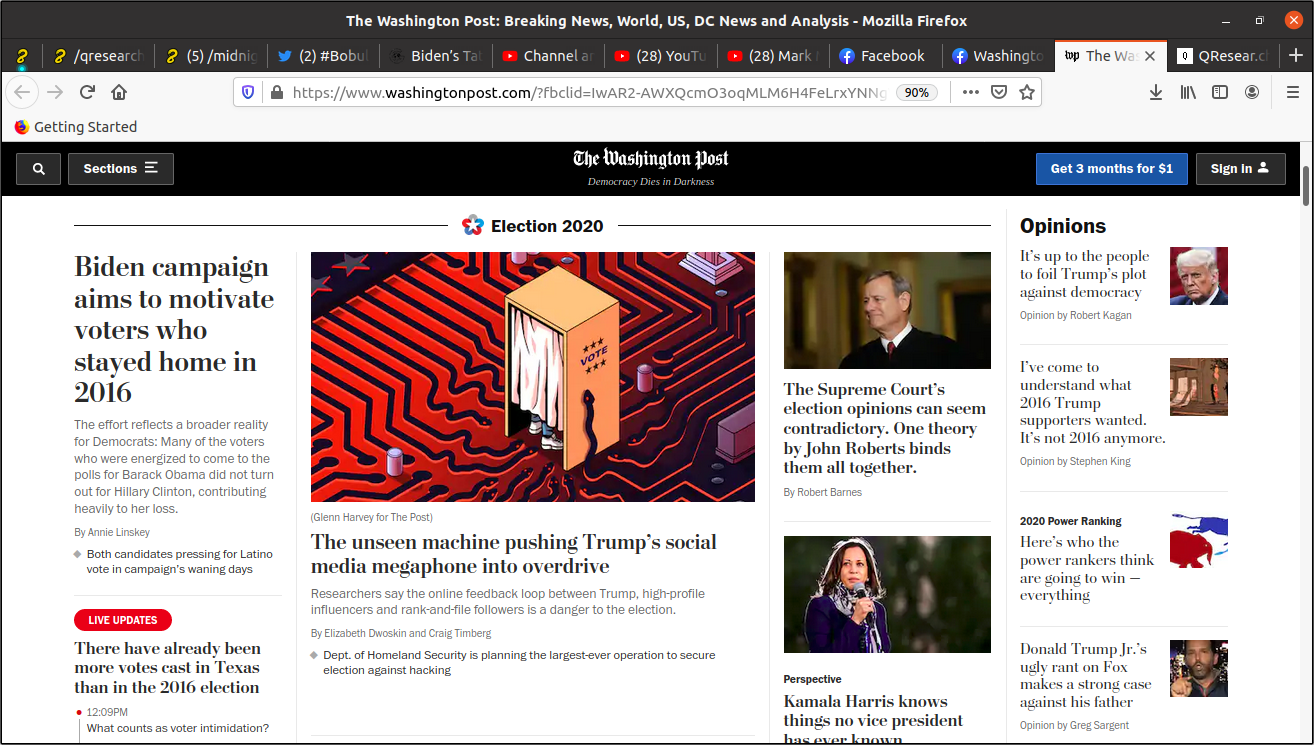
Task: Click the browser Forward arrow button
Action: tap(55, 92)
